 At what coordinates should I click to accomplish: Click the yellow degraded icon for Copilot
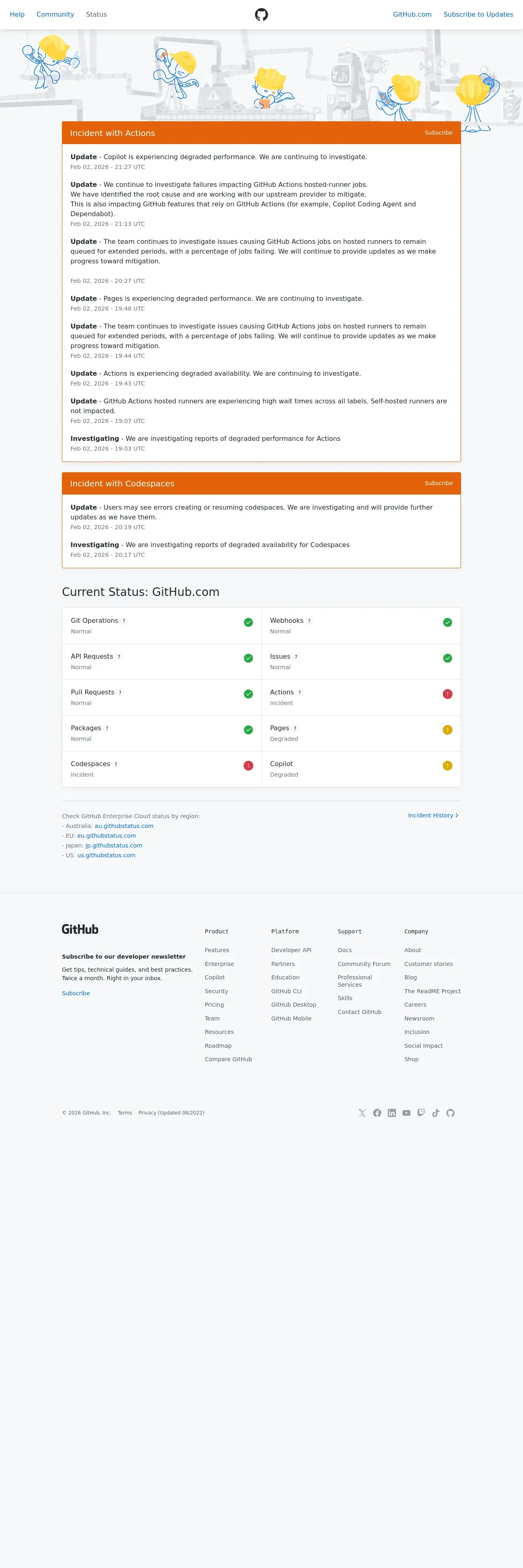coord(448,766)
